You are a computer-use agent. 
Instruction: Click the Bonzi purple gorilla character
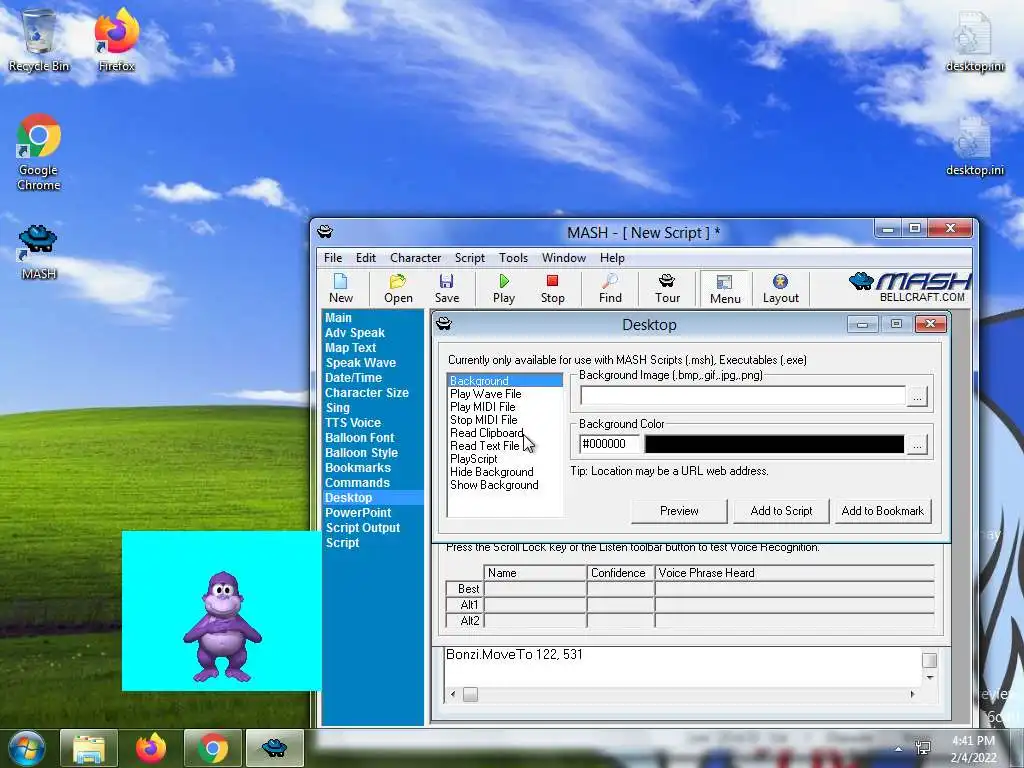tap(223, 627)
